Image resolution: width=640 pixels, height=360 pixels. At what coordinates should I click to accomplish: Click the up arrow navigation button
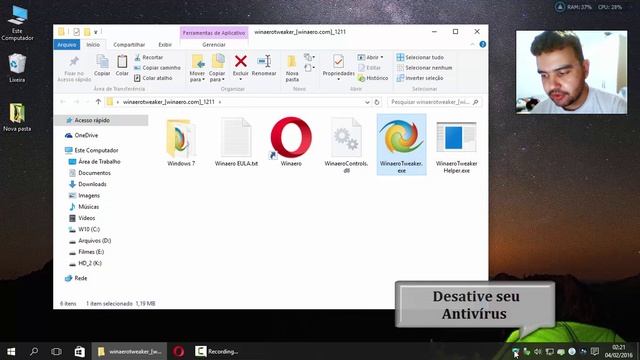tap(98, 102)
